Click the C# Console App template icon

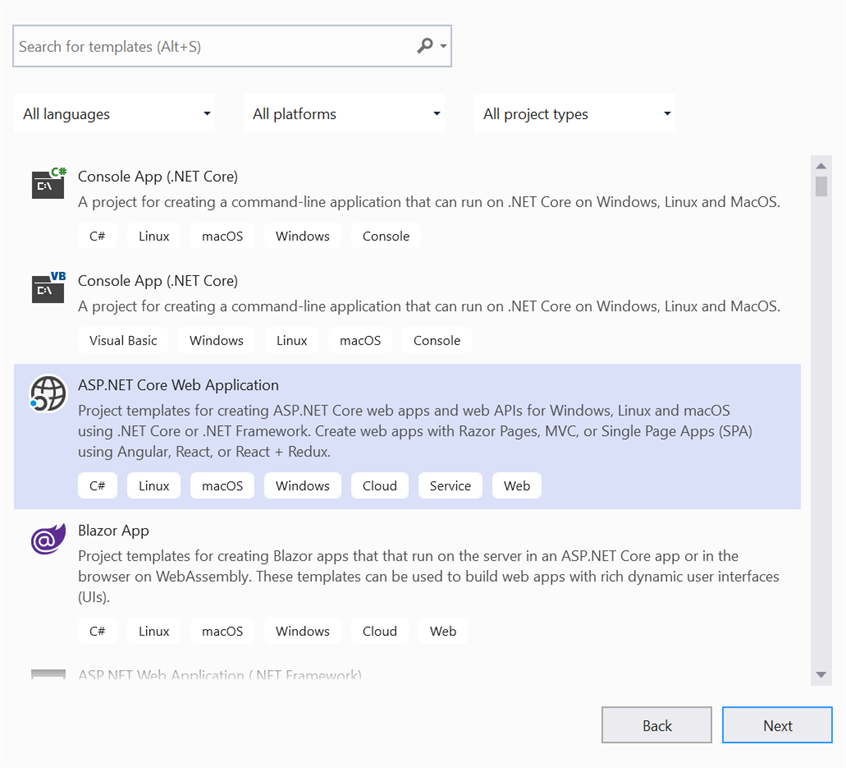tap(47, 184)
